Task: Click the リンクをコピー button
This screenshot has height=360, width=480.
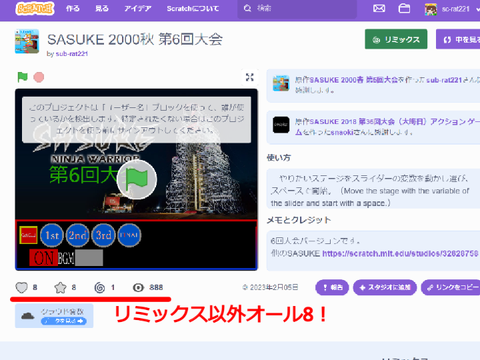Action: (451, 287)
